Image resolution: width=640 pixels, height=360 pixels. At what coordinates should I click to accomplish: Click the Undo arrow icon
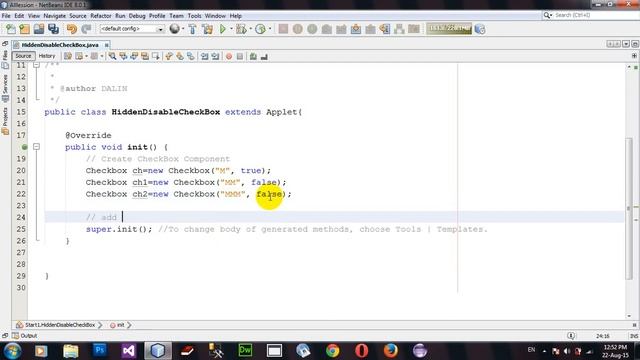point(72,29)
